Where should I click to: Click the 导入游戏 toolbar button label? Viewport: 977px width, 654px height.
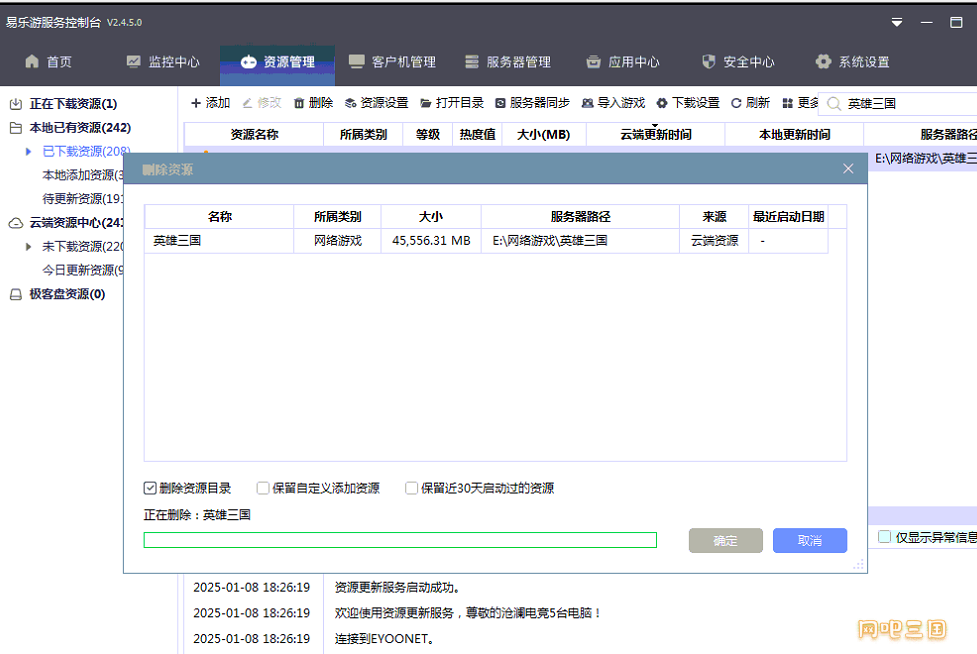621,103
